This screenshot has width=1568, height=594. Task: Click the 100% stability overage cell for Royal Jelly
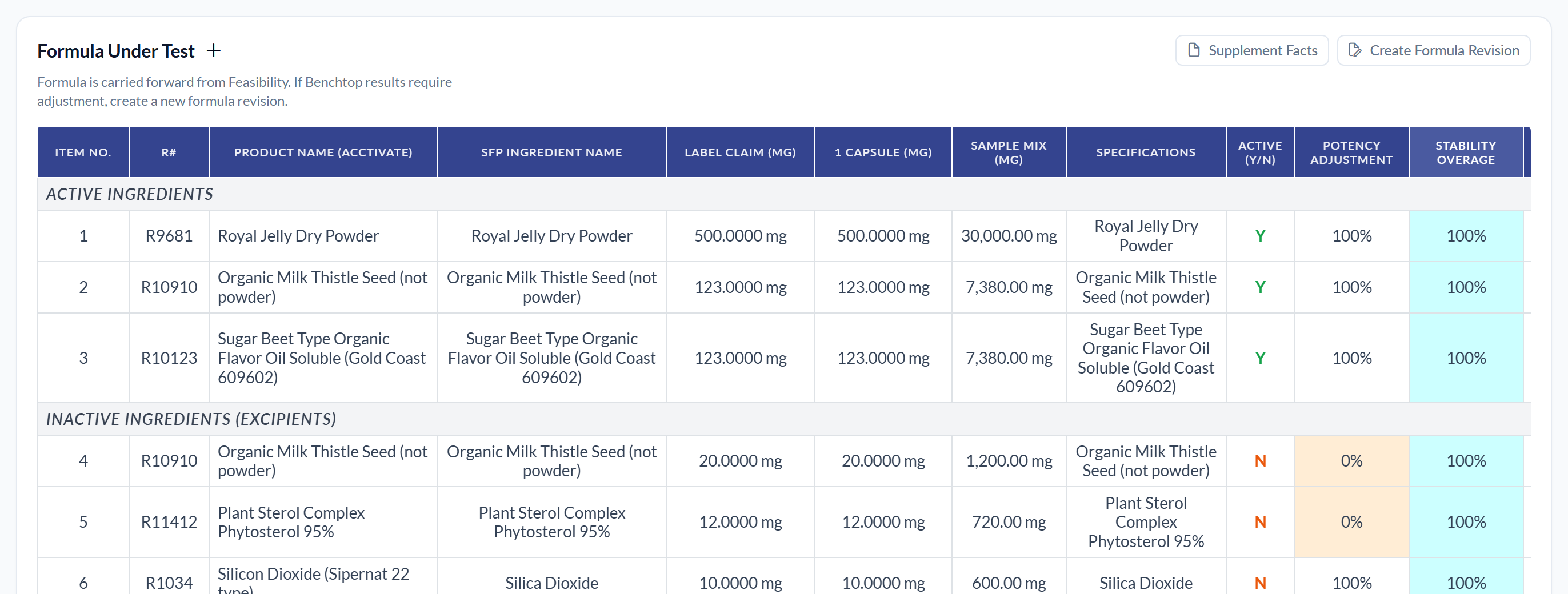click(1465, 236)
